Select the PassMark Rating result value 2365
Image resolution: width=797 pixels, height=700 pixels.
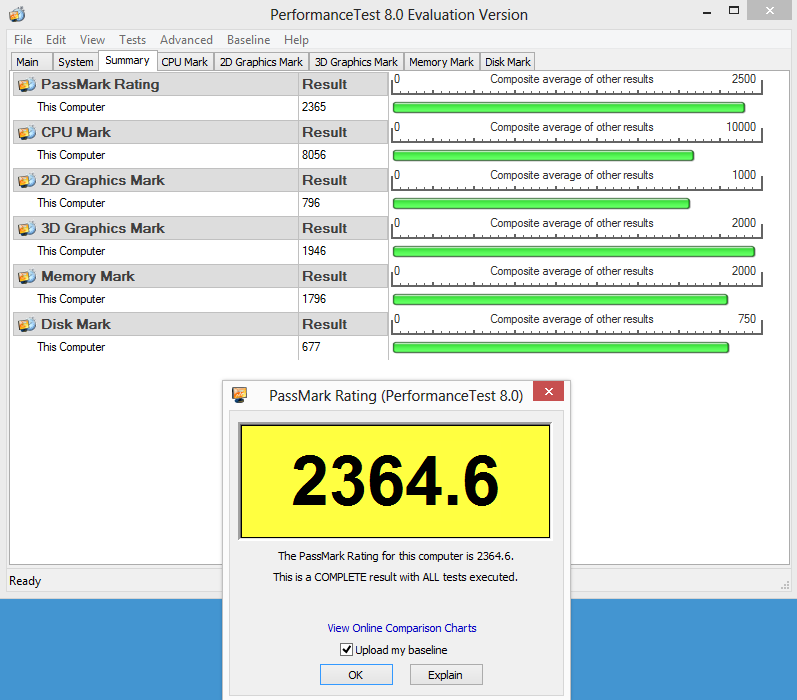pyautogui.click(x=314, y=107)
